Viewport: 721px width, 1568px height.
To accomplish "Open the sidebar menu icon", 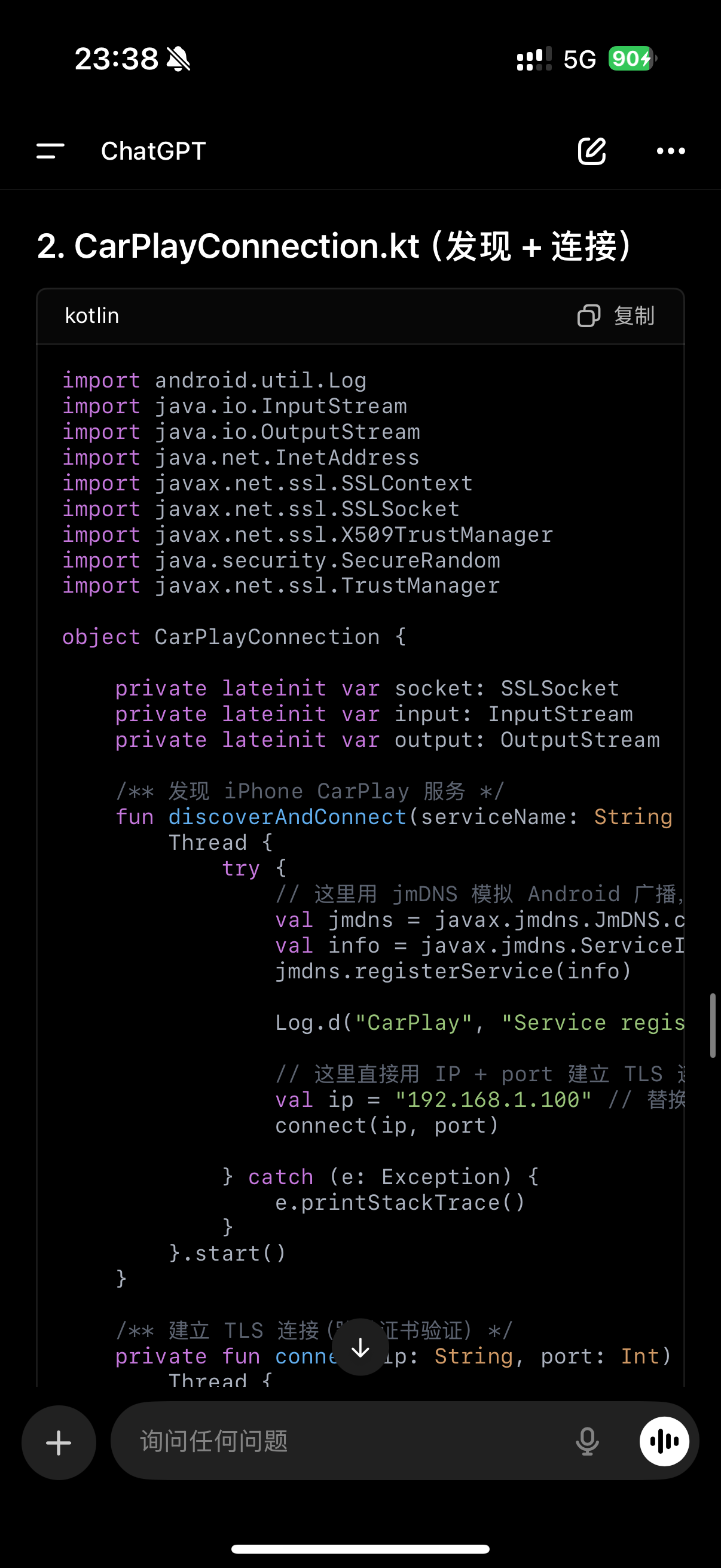I will (50, 151).
